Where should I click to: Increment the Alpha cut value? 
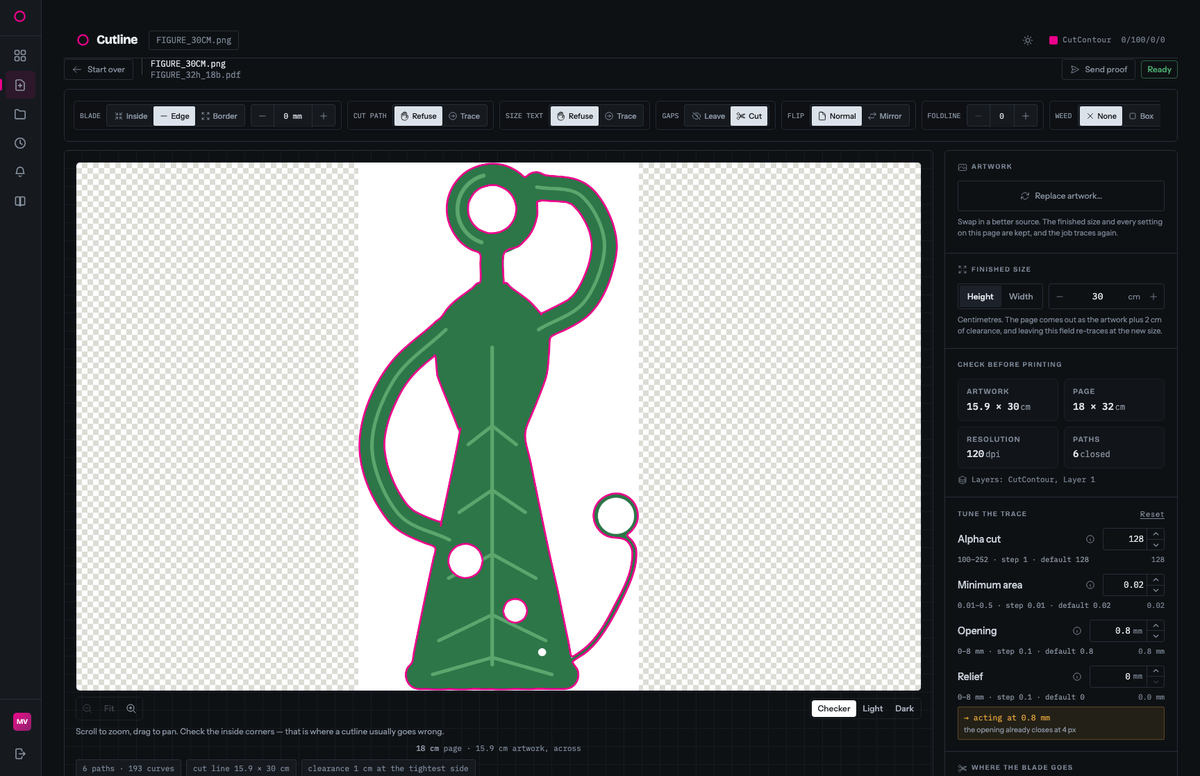(x=1156, y=534)
